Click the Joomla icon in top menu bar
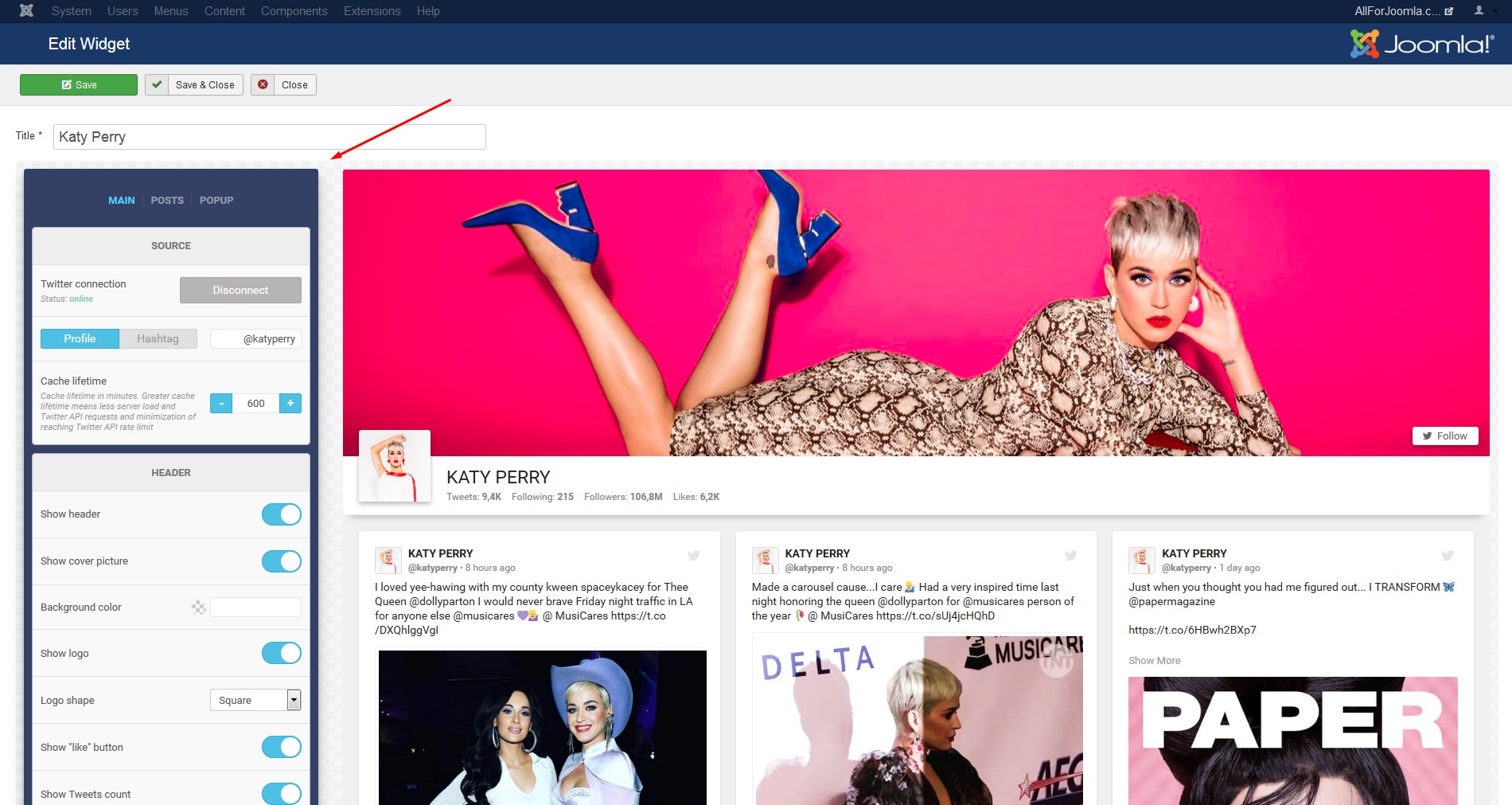The image size is (1512, 805). [x=26, y=11]
